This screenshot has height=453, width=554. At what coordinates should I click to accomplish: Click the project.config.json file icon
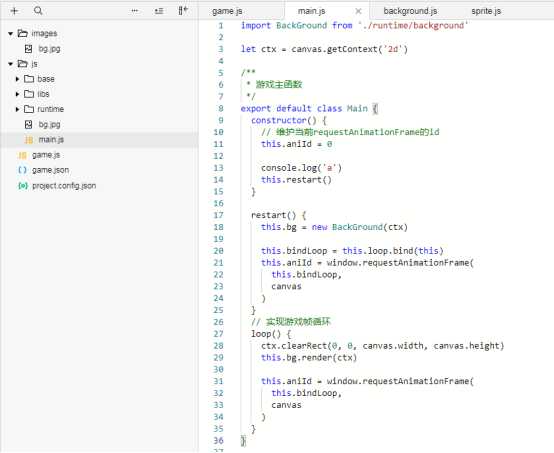pyautogui.click(x=23, y=186)
